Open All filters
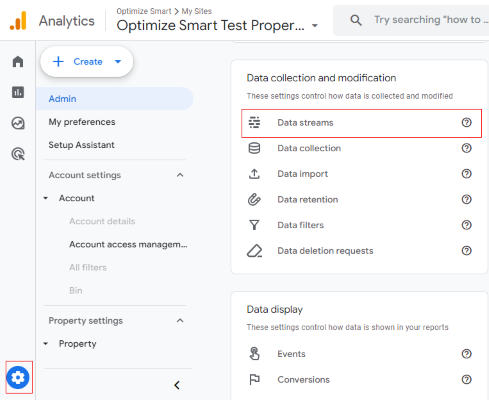Screen dimensions: 489x400 point(88,267)
